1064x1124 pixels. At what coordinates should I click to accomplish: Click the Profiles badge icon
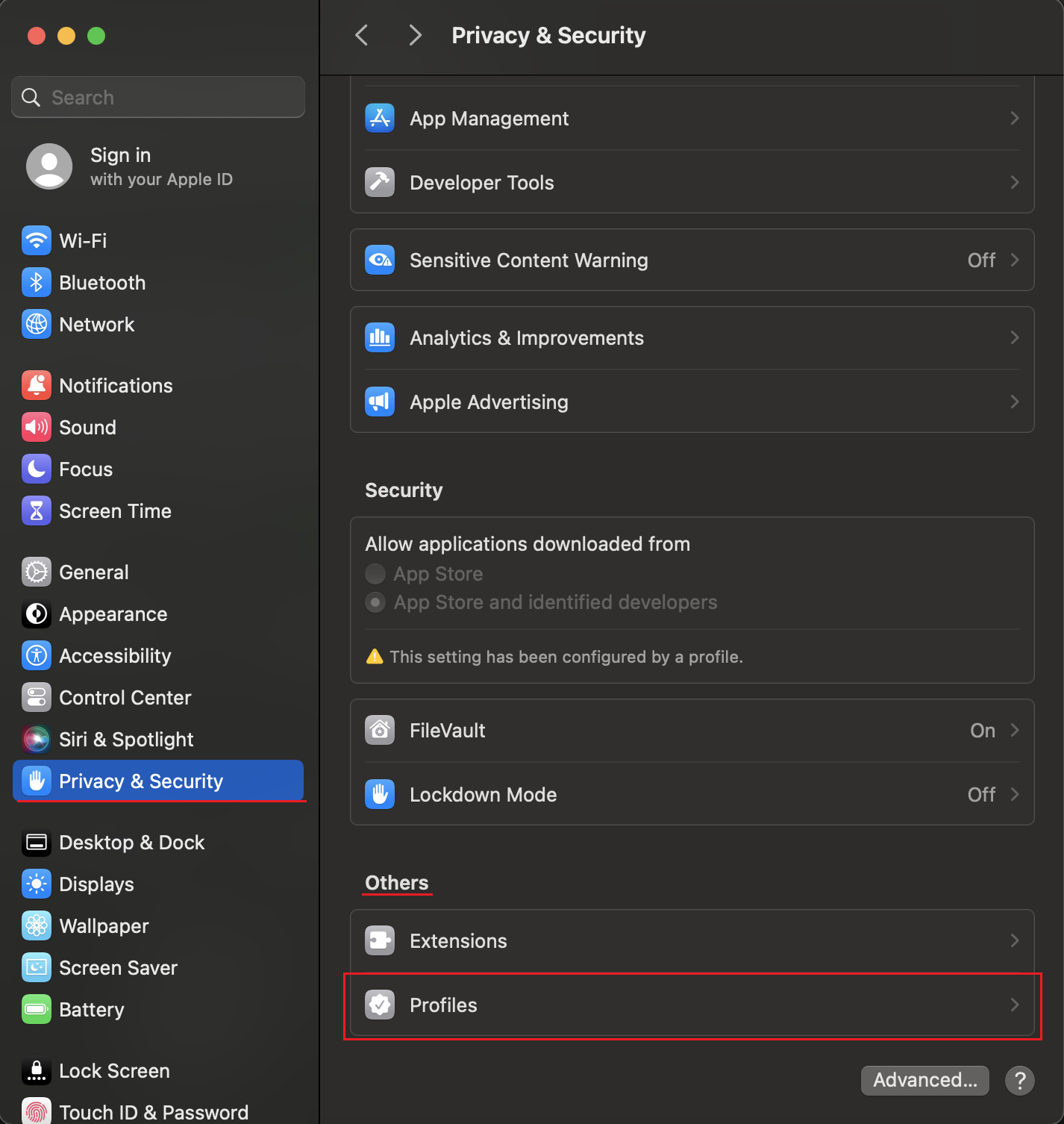pyautogui.click(x=380, y=1005)
